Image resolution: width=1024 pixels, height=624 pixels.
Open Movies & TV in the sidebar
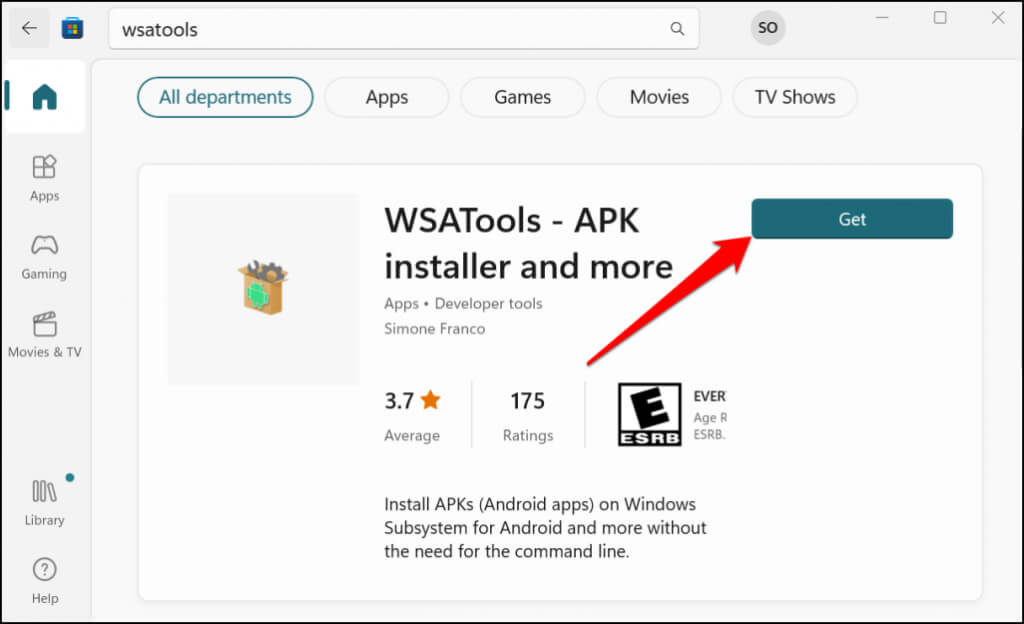click(x=45, y=334)
